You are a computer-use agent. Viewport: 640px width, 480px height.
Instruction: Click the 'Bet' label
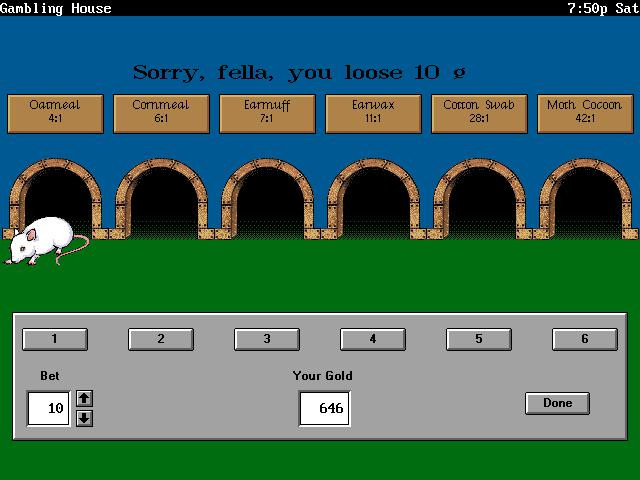[x=50, y=376]
